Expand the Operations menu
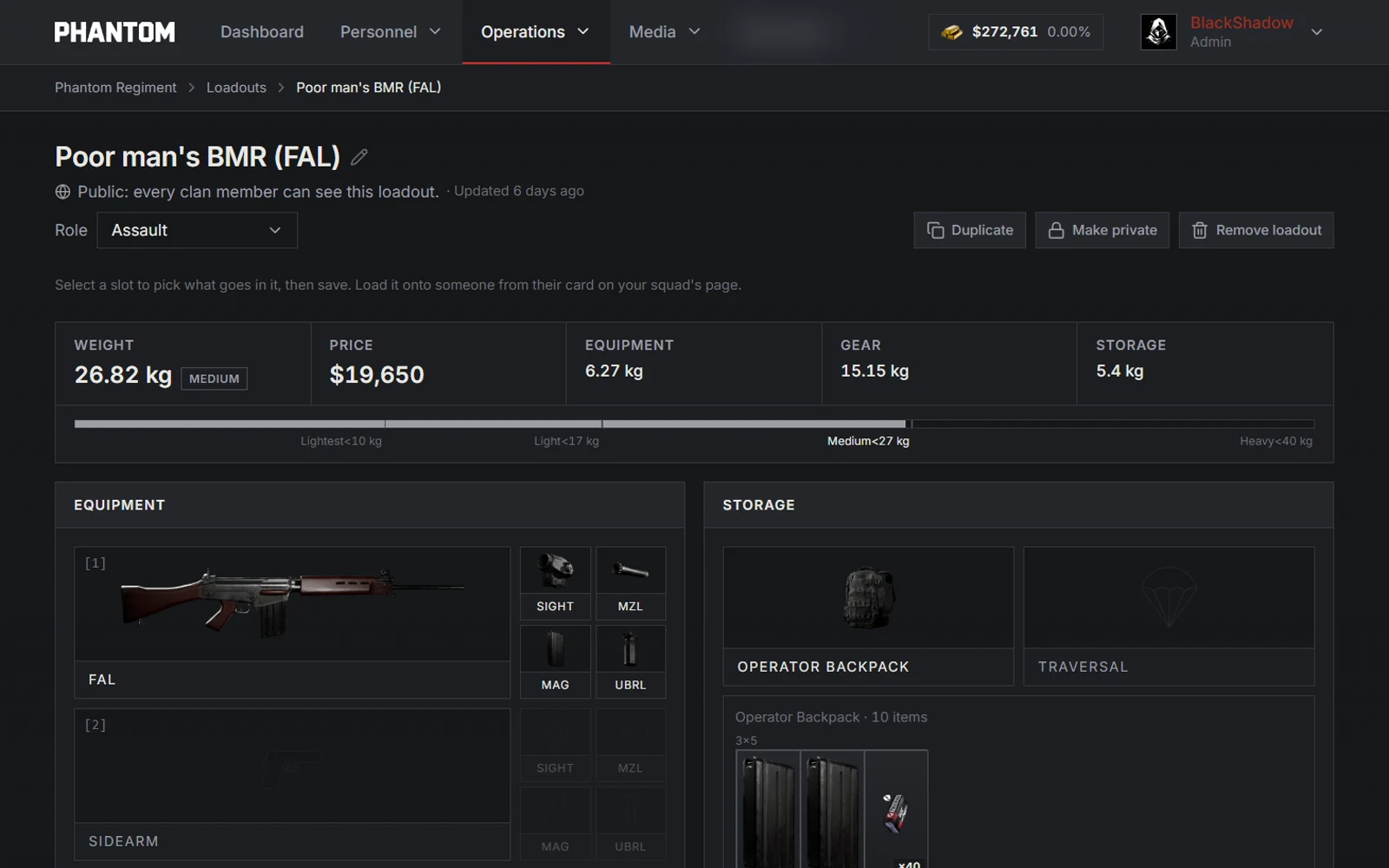1389x868 pixels. [536, 32]
